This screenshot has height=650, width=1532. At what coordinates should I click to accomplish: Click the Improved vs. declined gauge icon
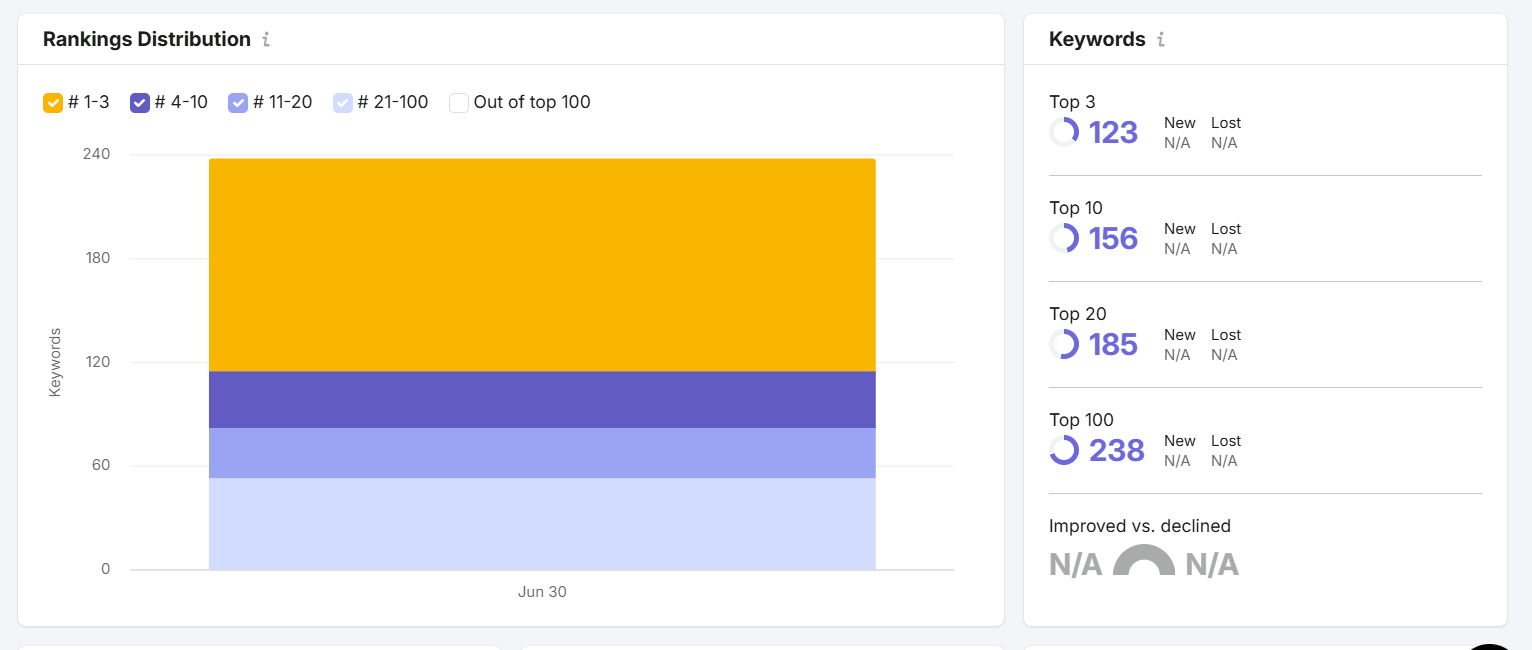pyautogui.click(x=1144, y=560)
